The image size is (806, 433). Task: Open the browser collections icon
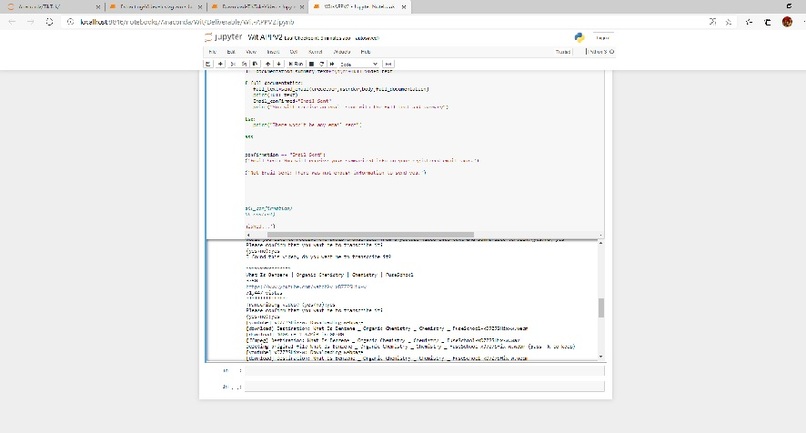pos(767,22)
